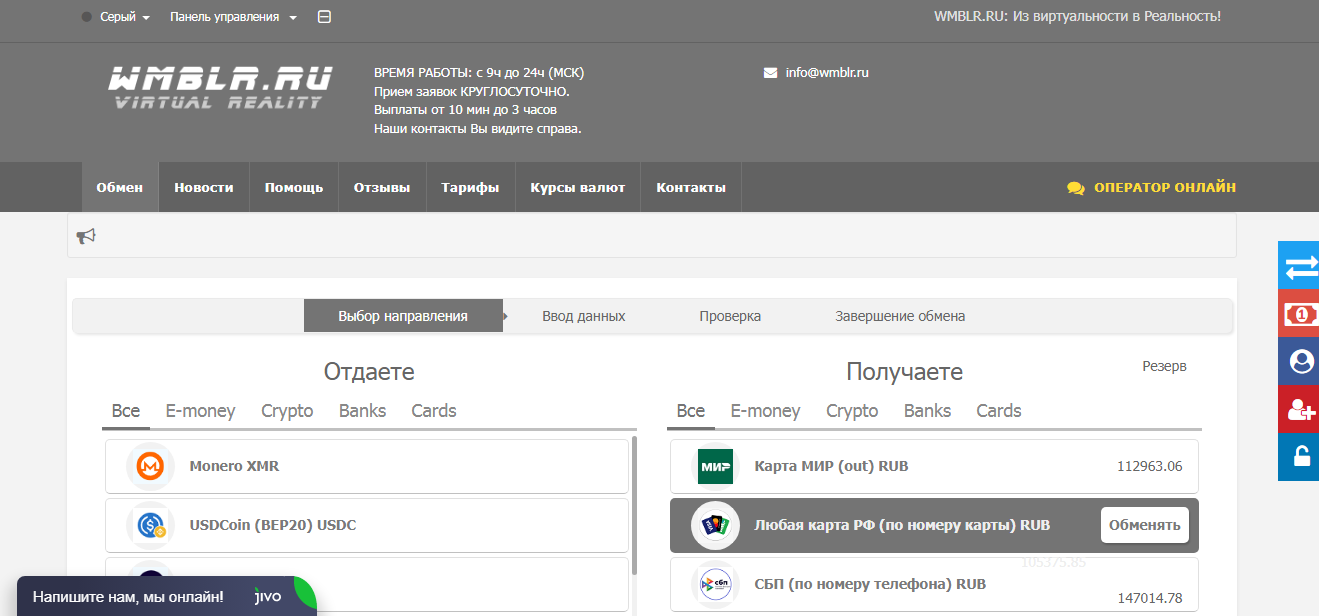The image size is (1319, 616).
Task: Click the chat bubble icon near Оператор онлайн
Action: click(1076, 188)
